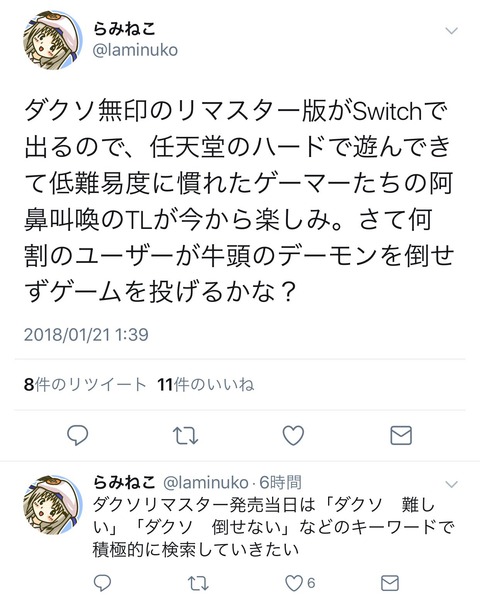480x604 pixels.
Task: Select the らみねこ name on second tweet
Action: coord(124,482)
